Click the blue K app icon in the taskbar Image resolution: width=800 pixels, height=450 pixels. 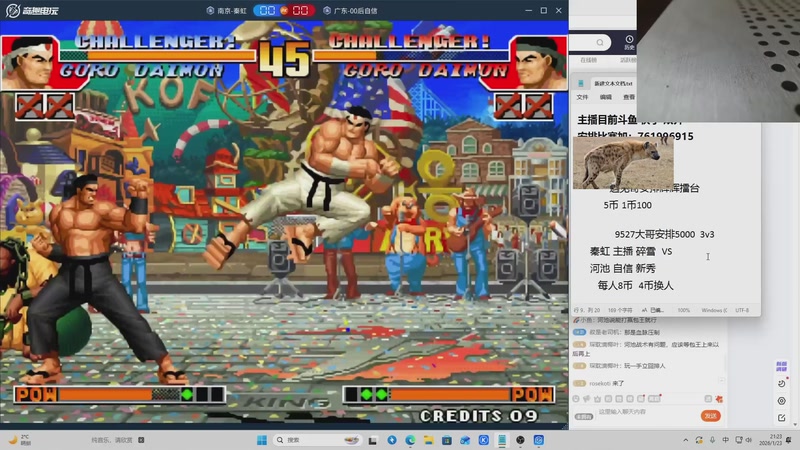click(484, 440)
